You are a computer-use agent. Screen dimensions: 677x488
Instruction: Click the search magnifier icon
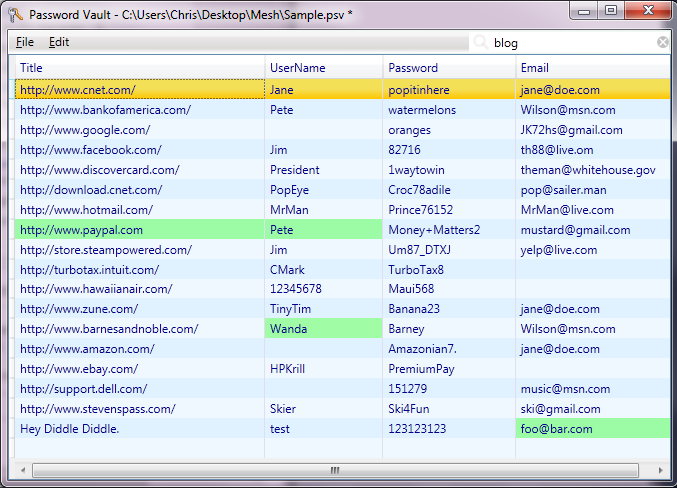[480, 43]
